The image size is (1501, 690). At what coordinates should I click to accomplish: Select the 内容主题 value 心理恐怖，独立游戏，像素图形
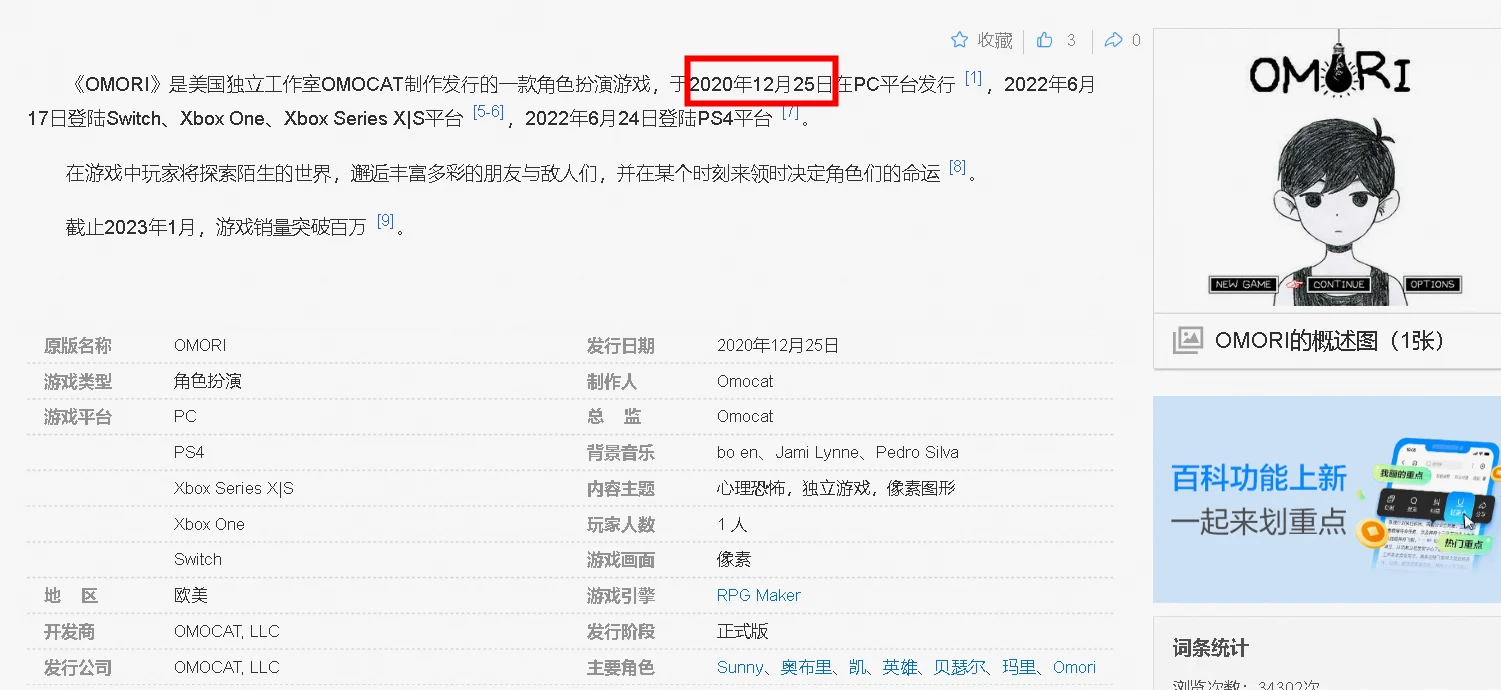click(836, 488)
